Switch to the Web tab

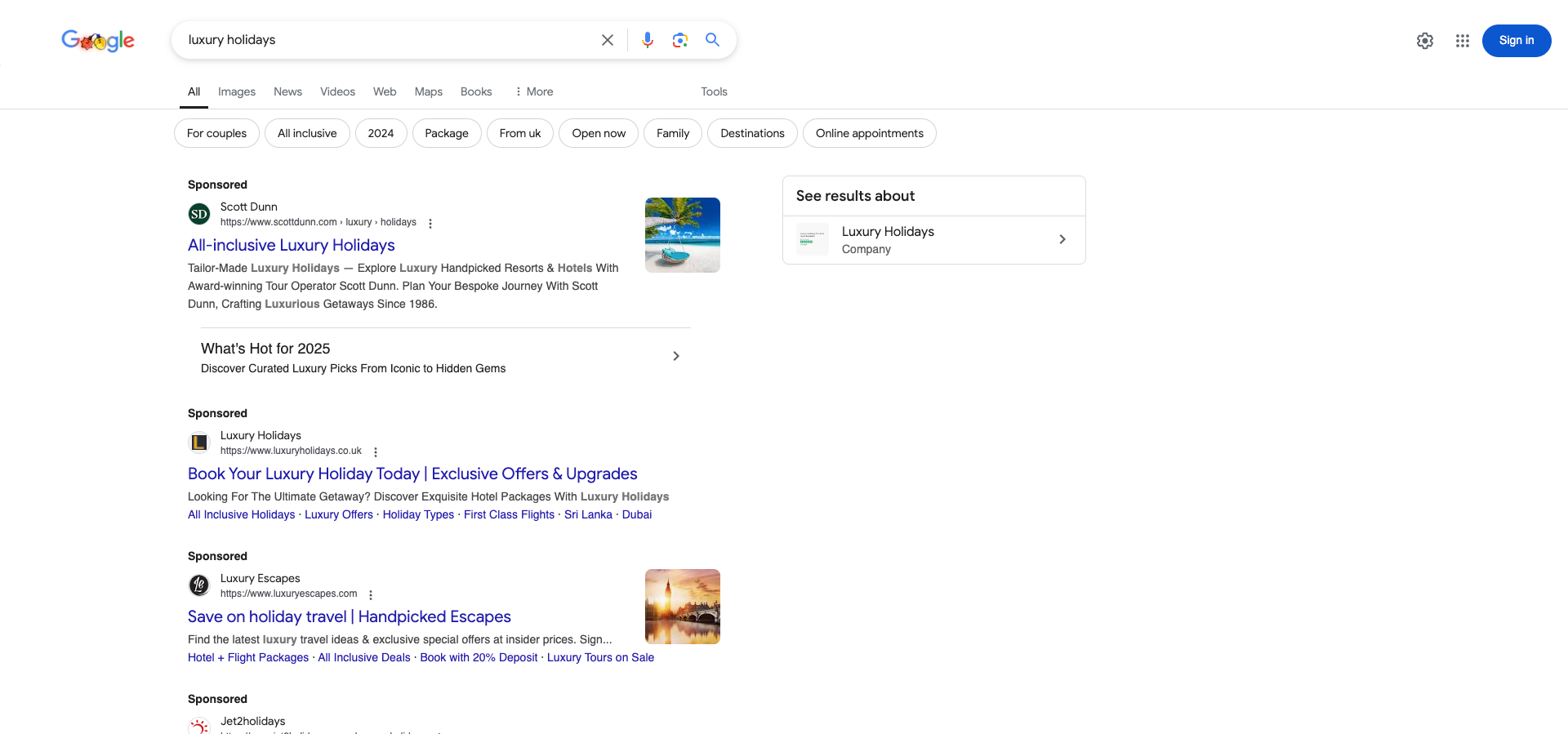(x=385, y=91)
